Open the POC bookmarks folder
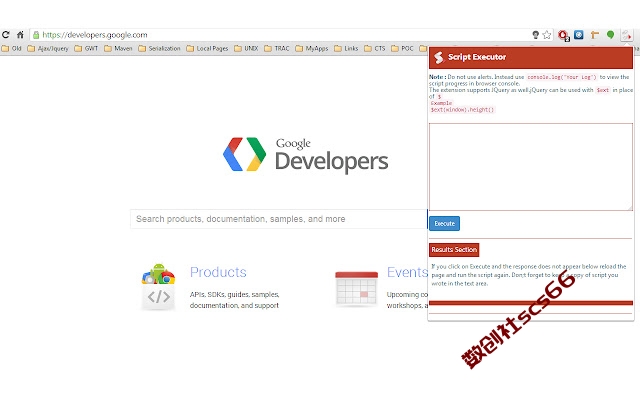This screenshot has width=640, height=400. pos(402,48)
